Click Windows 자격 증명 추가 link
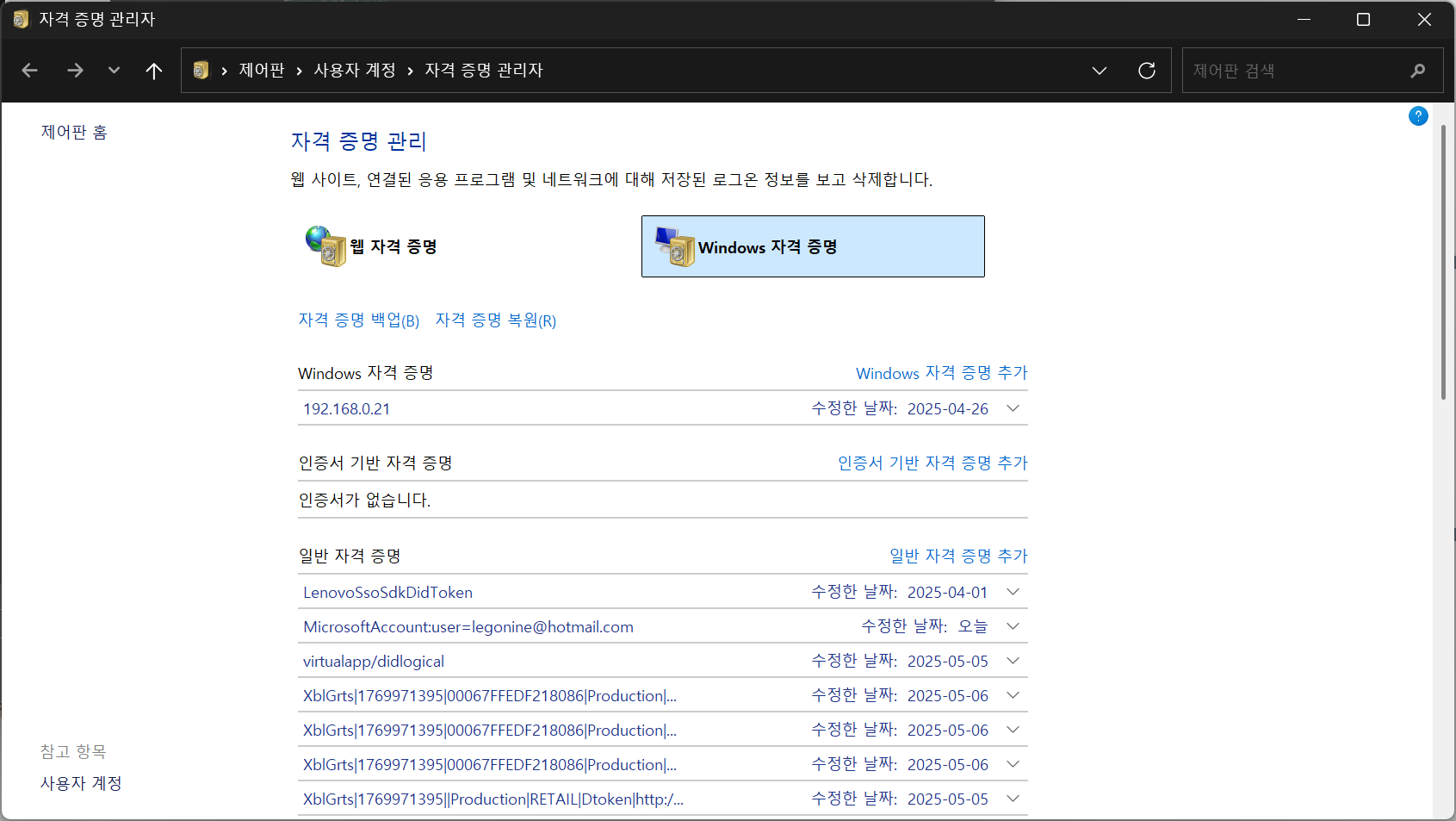 point(941,373)
